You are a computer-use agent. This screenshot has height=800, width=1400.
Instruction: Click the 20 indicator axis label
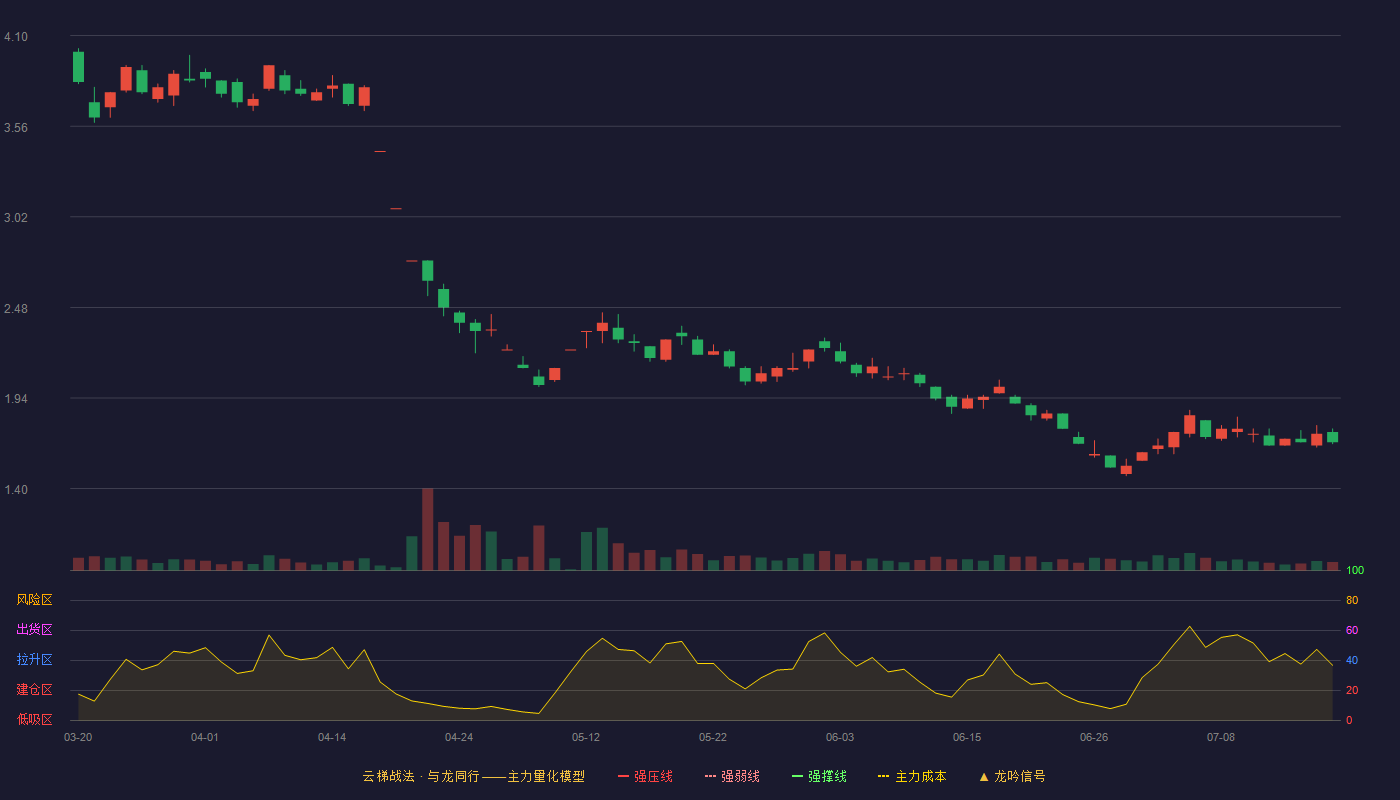(1352, 690)
